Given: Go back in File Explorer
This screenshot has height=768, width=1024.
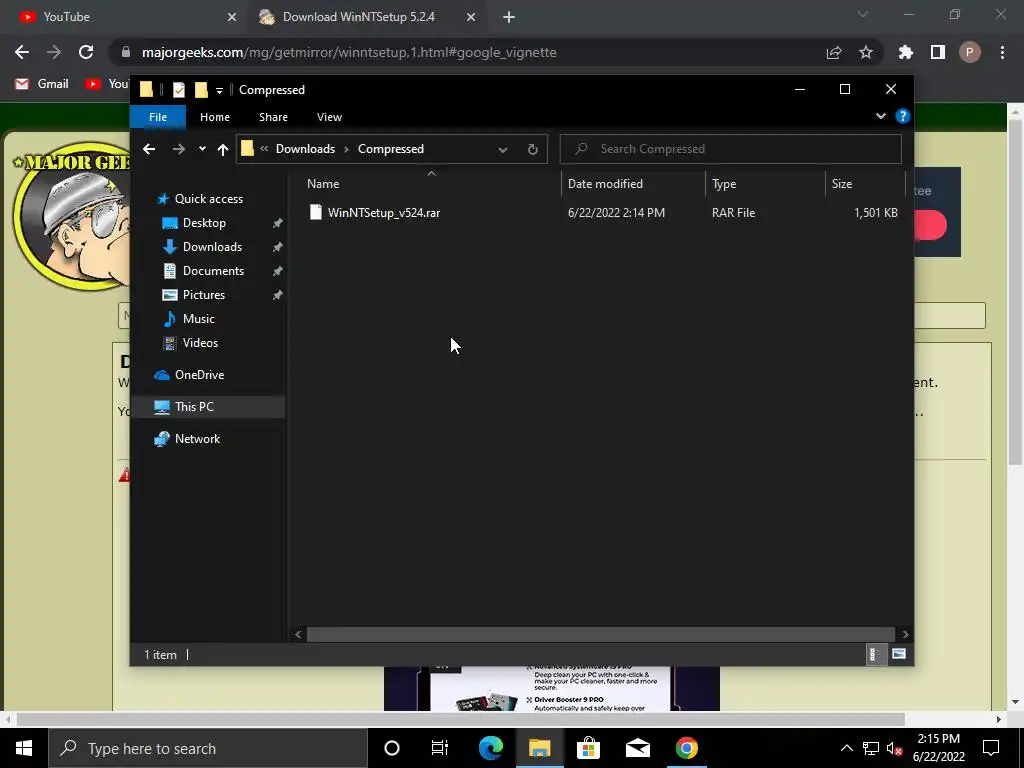Looking at the screenshot, I should 149,149.
